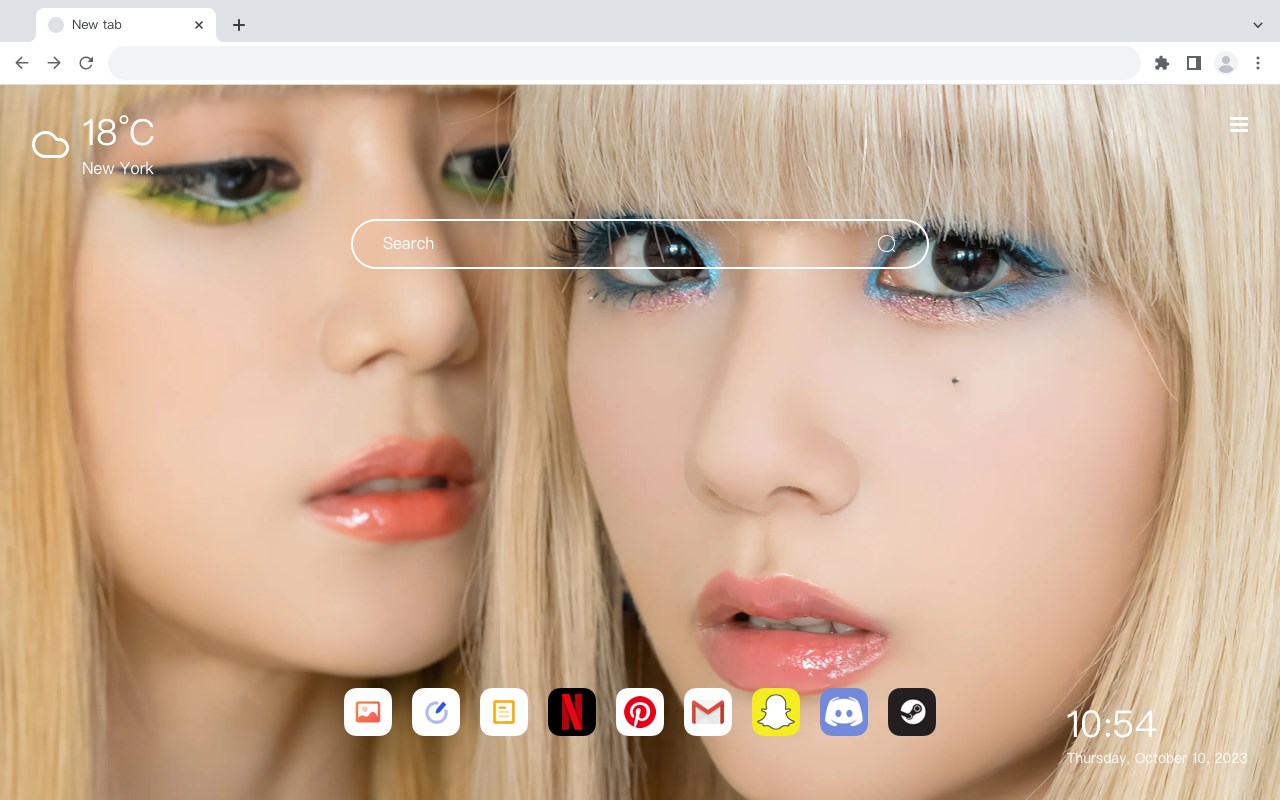Open the Gmail shortcut
Viewport: 1280px width, 800px height.
click(x=708, y=712)
